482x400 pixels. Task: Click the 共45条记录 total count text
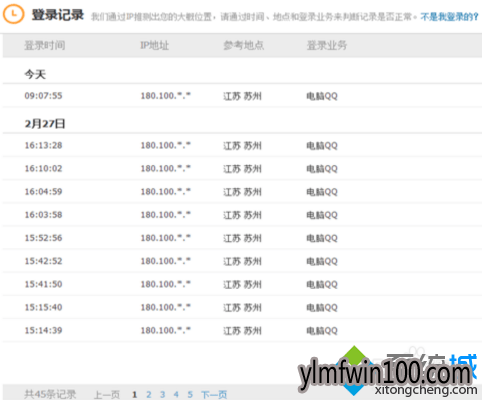point(50,395)
